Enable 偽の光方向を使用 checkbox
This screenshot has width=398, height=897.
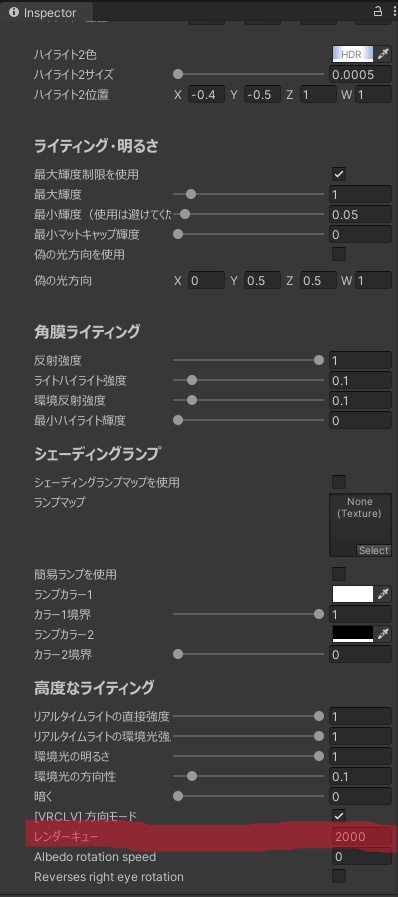(339, 254)
